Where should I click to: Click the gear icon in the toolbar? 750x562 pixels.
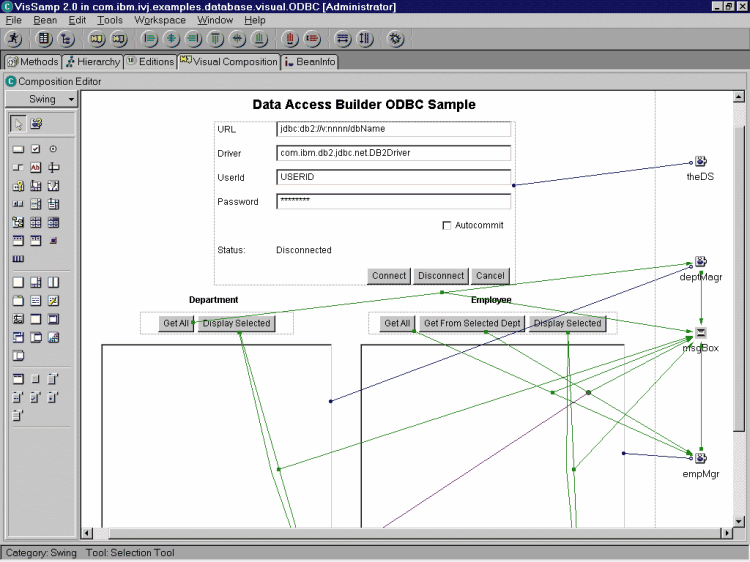click(396, 39)
